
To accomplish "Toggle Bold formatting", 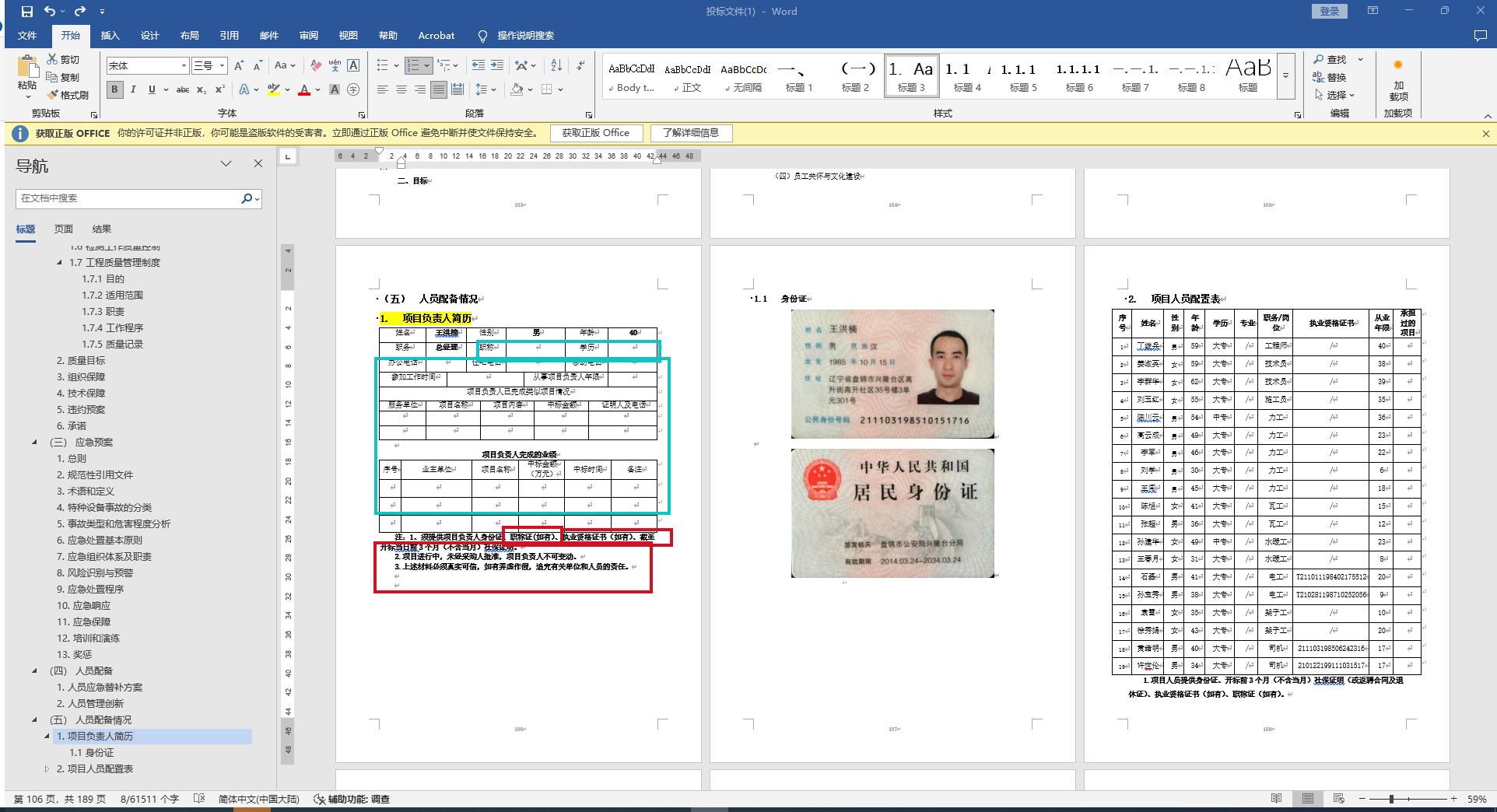I will [115, 89].
